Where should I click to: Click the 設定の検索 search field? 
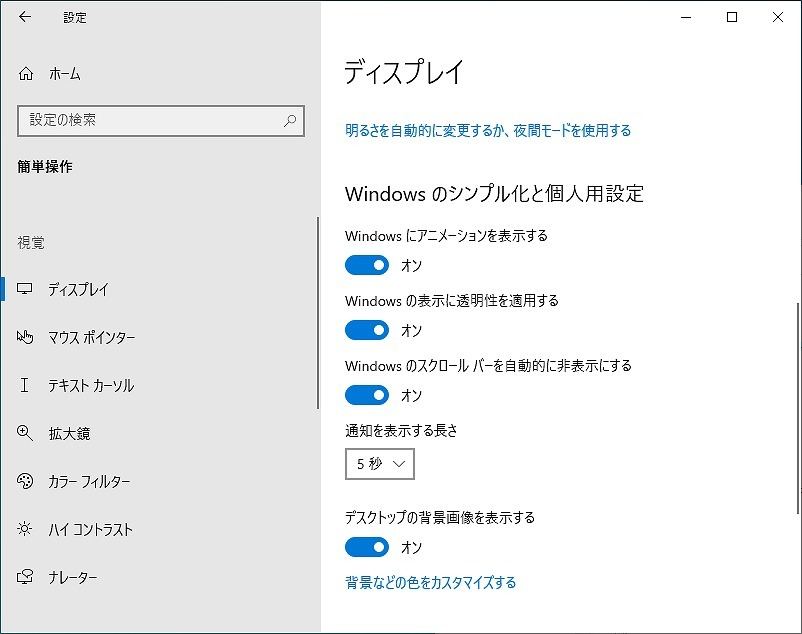[x=161, y=121]
